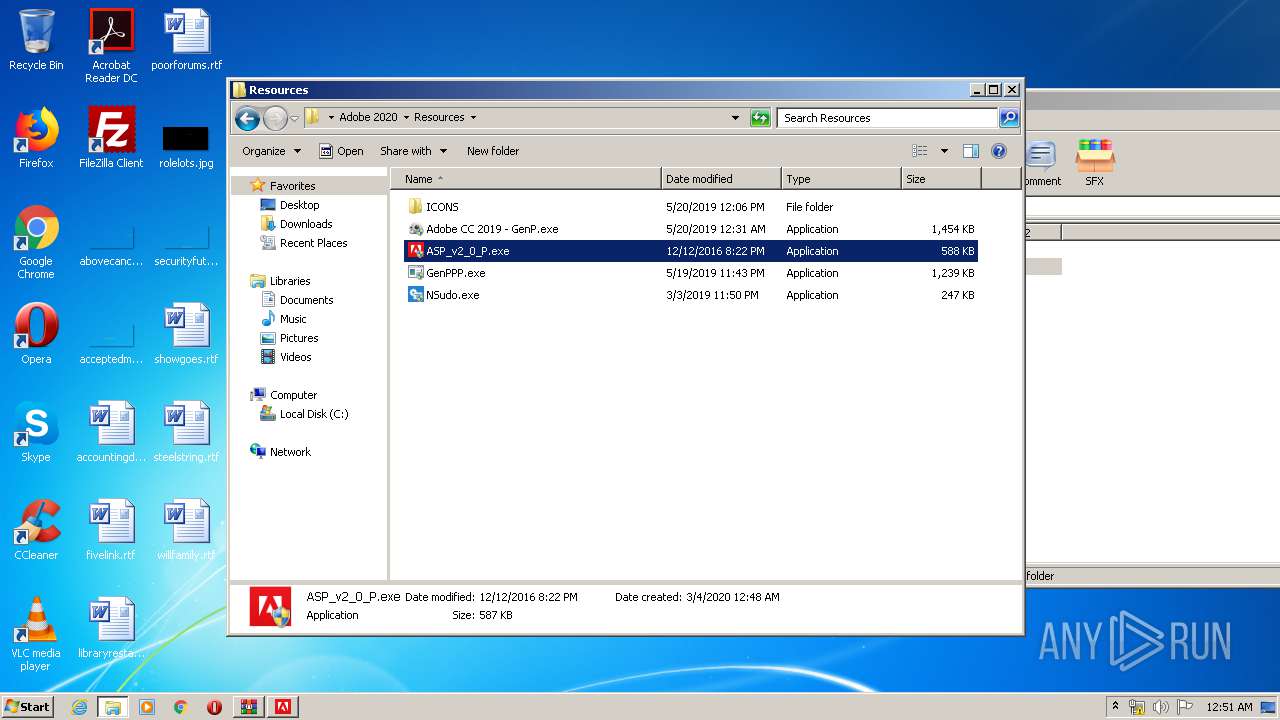The height and width of the screenshot is (720, 1280).
Task: Open steelstring.rtf desktop document
Action: pos(186,432)
